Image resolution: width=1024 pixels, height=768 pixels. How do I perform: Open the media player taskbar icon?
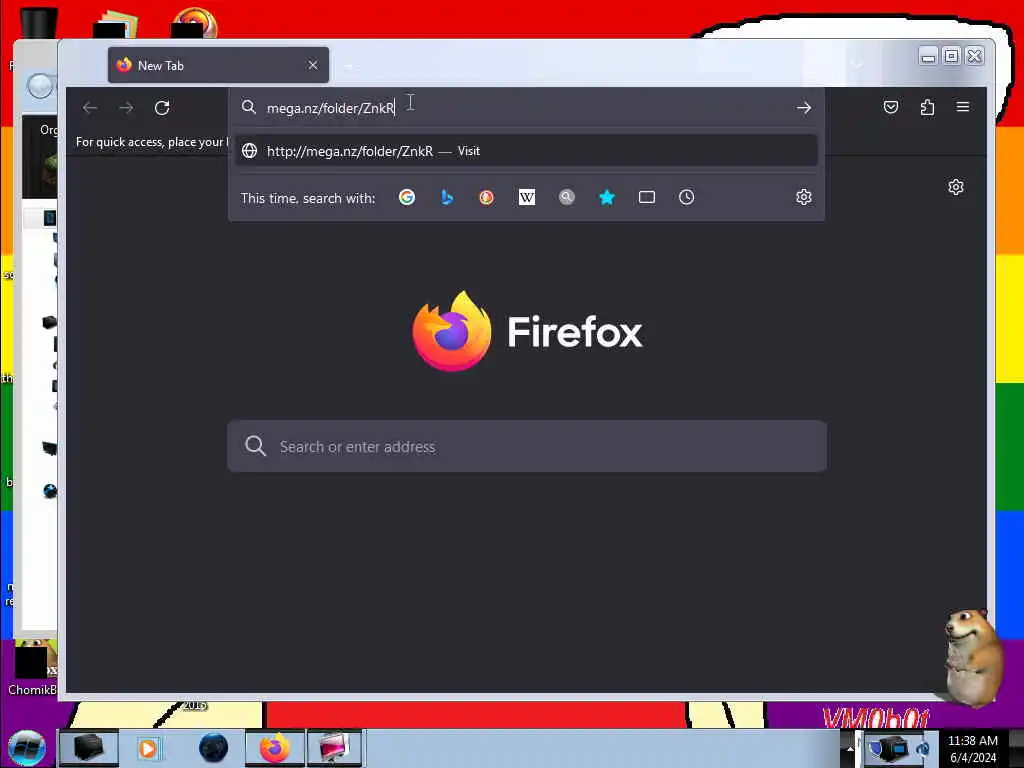point(148,748)
